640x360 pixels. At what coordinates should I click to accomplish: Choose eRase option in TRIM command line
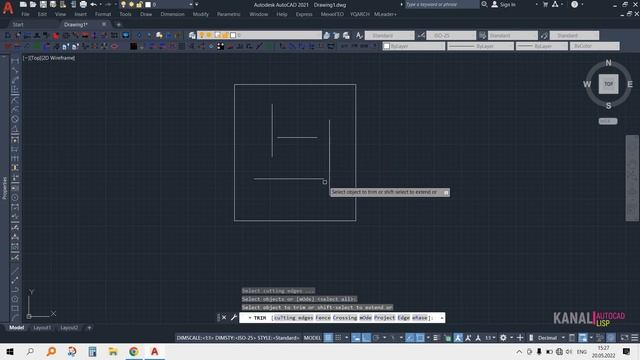[419, 318]
